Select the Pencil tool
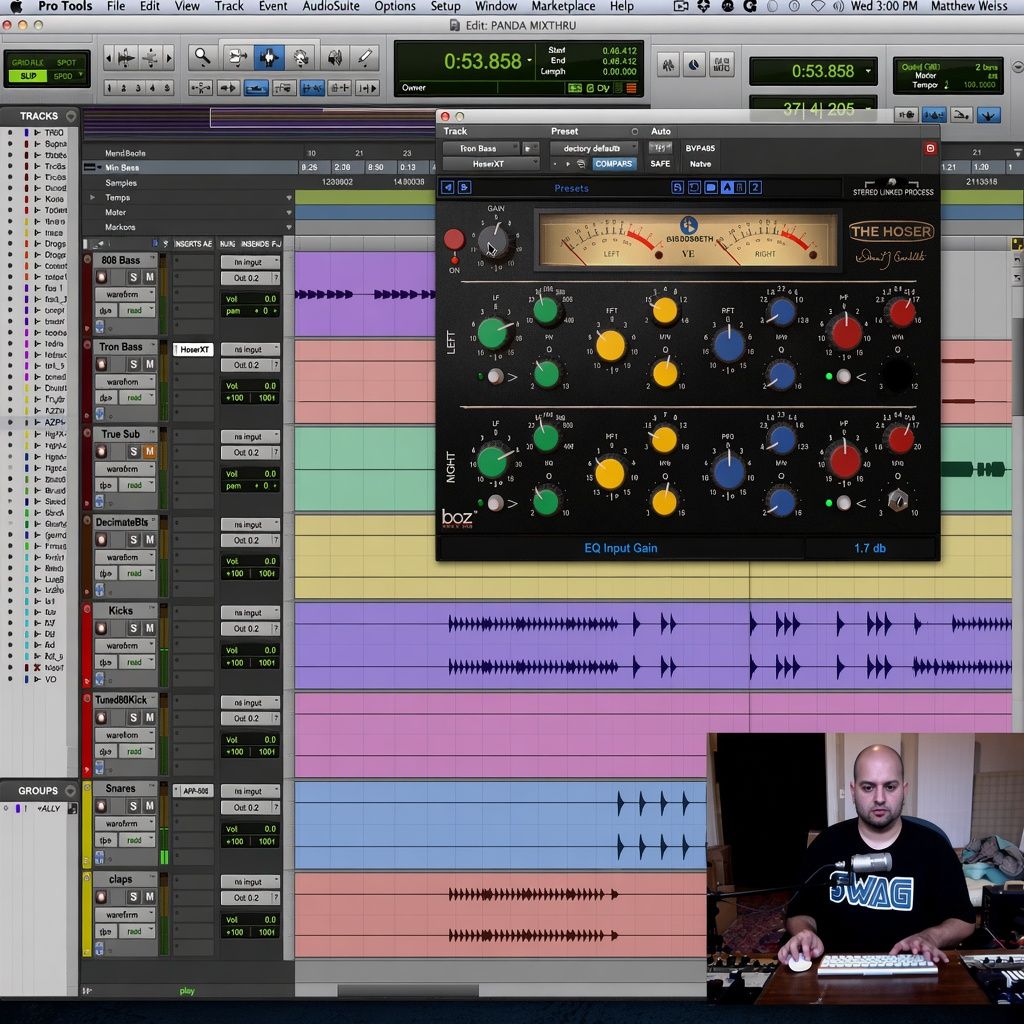Image resolution: width=1024 pixels, height=1024 pixels. 365,58
